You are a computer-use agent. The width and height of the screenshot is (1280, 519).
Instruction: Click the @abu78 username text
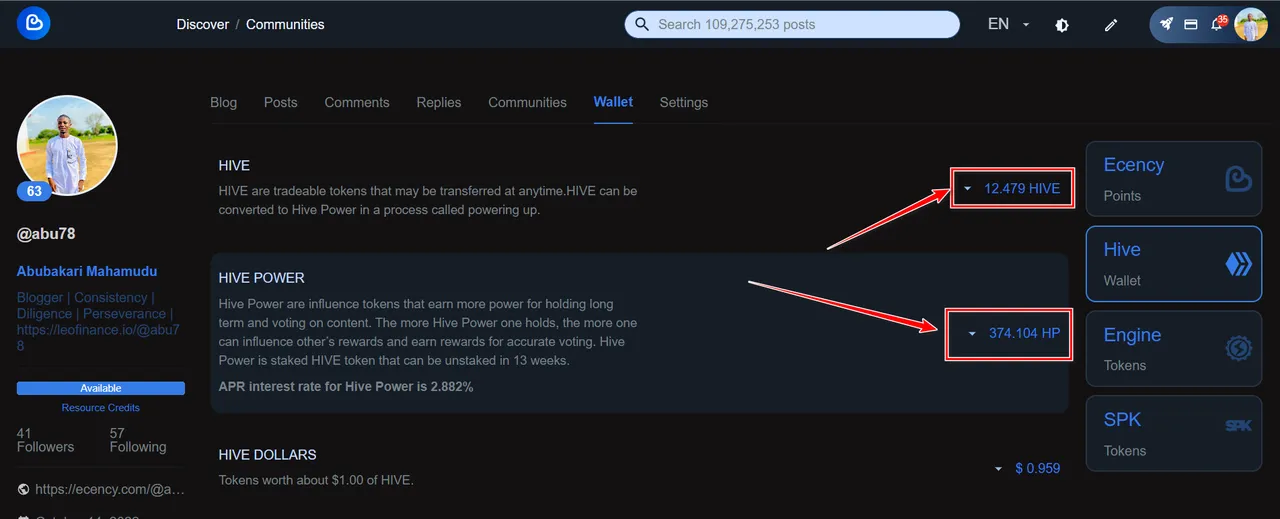pyautogui.click(x=46, y=234)
